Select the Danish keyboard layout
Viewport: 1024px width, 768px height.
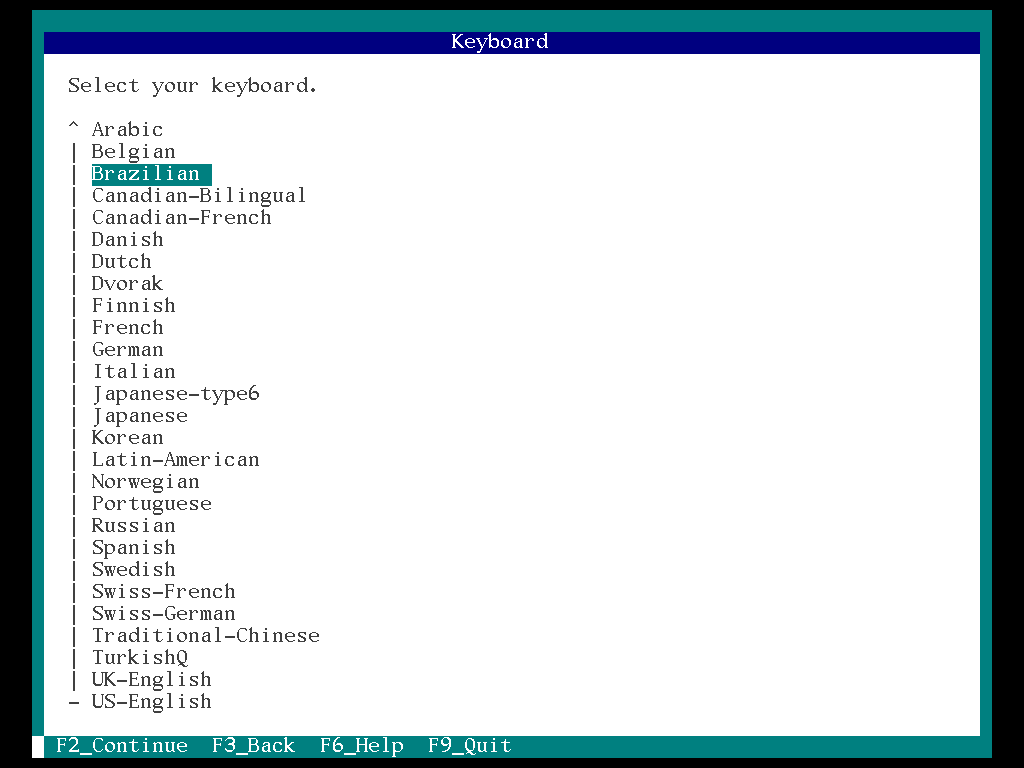pos(127,240)
